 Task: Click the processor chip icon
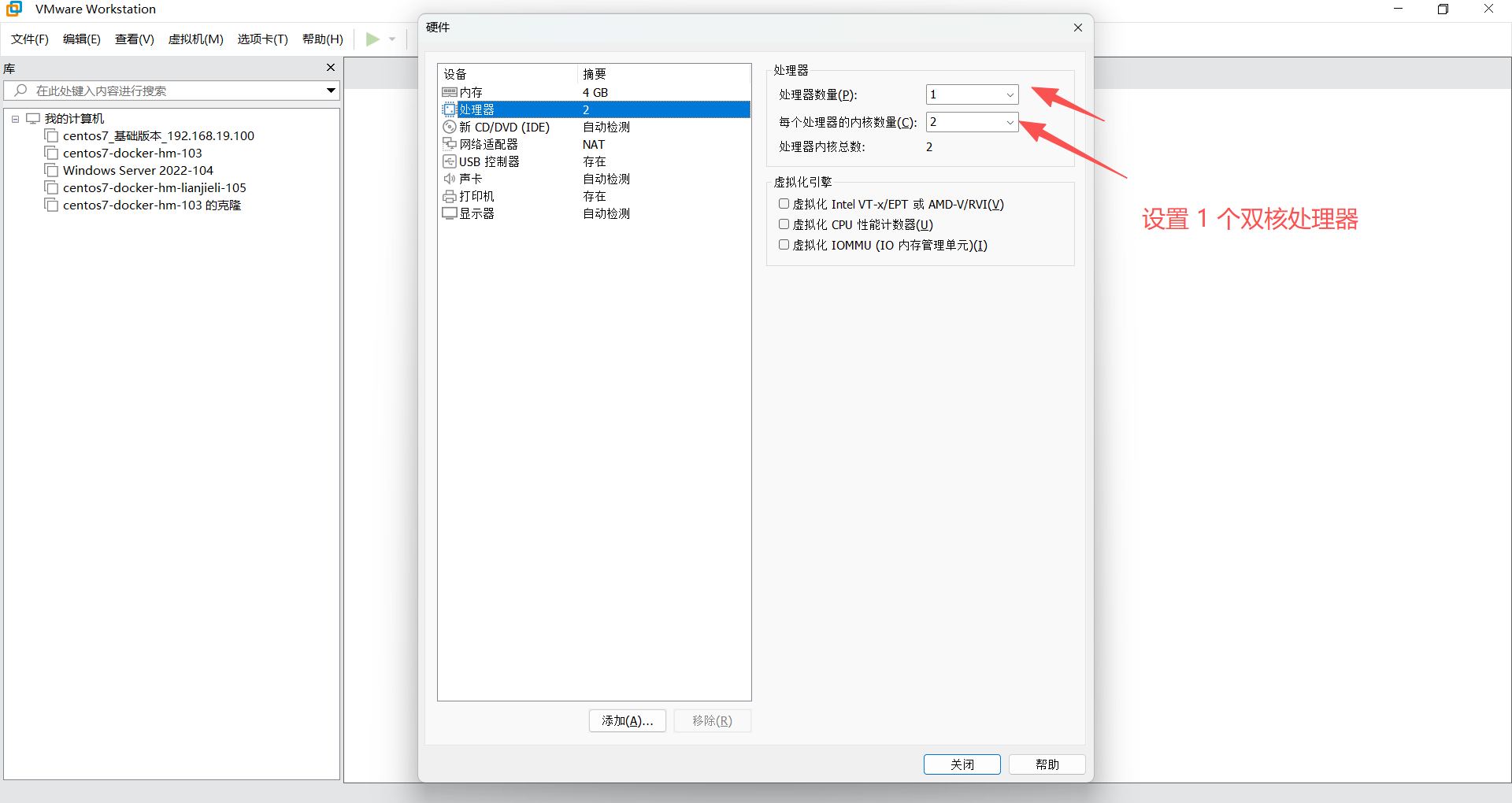[450, 109]
